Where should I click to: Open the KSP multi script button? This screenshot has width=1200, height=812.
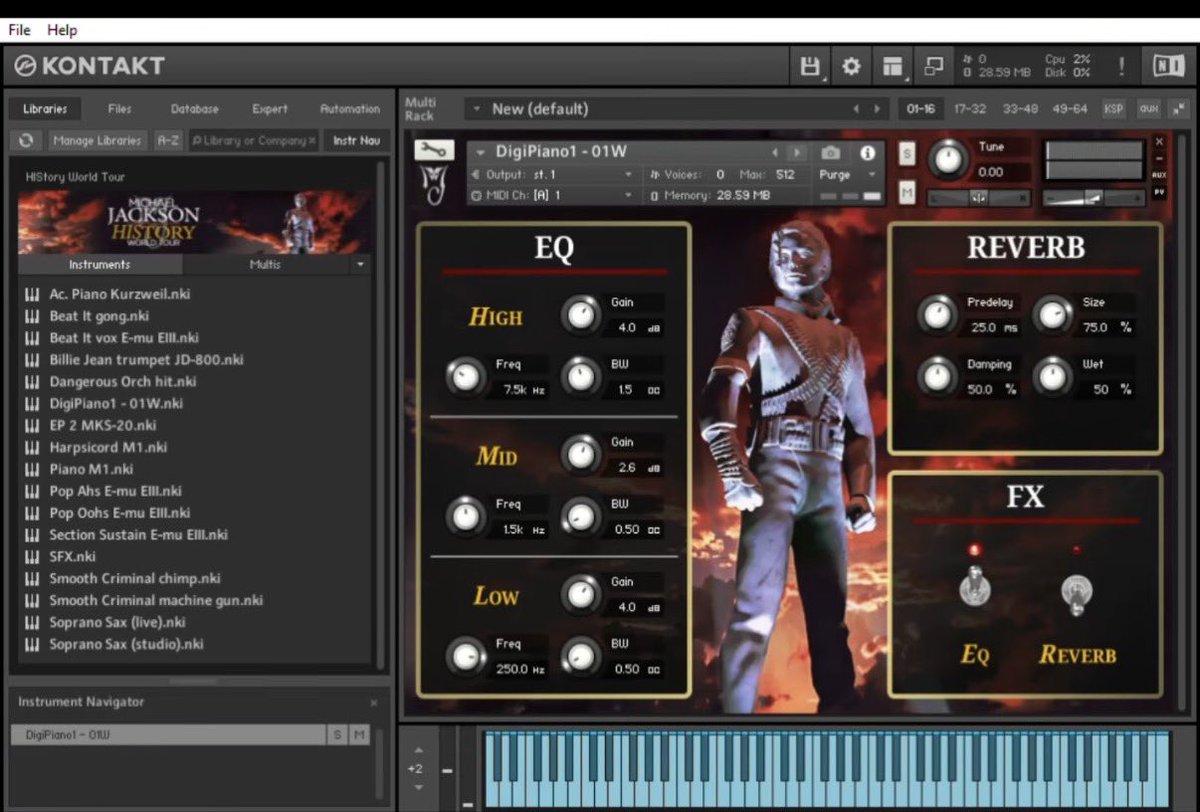(x=1113, y=109)
